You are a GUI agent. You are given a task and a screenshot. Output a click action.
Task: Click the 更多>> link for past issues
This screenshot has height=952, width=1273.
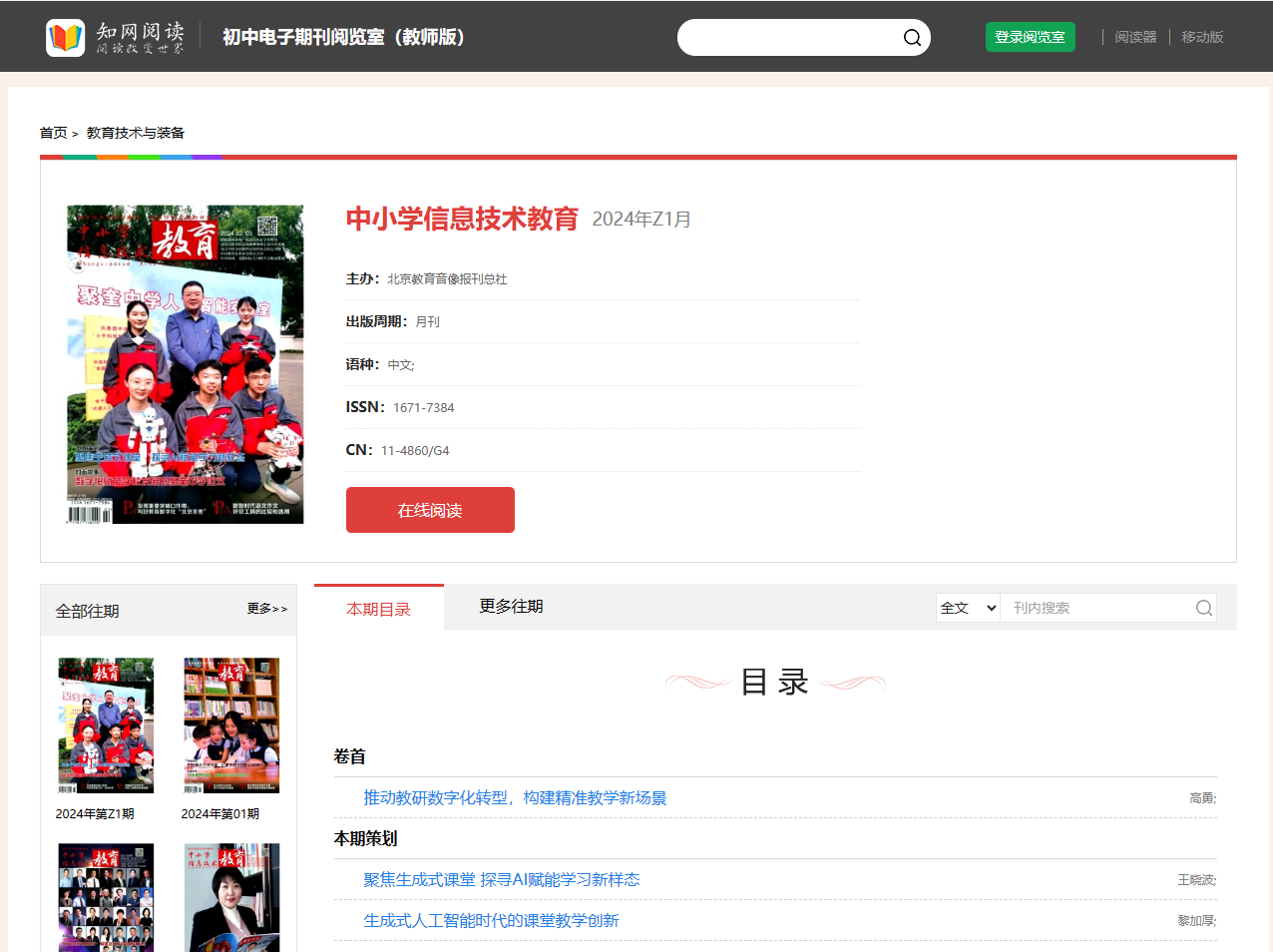267,608
